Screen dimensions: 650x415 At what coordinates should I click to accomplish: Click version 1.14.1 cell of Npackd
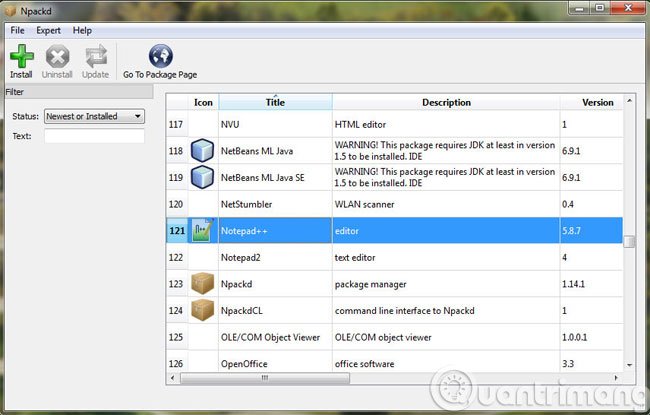592,284
